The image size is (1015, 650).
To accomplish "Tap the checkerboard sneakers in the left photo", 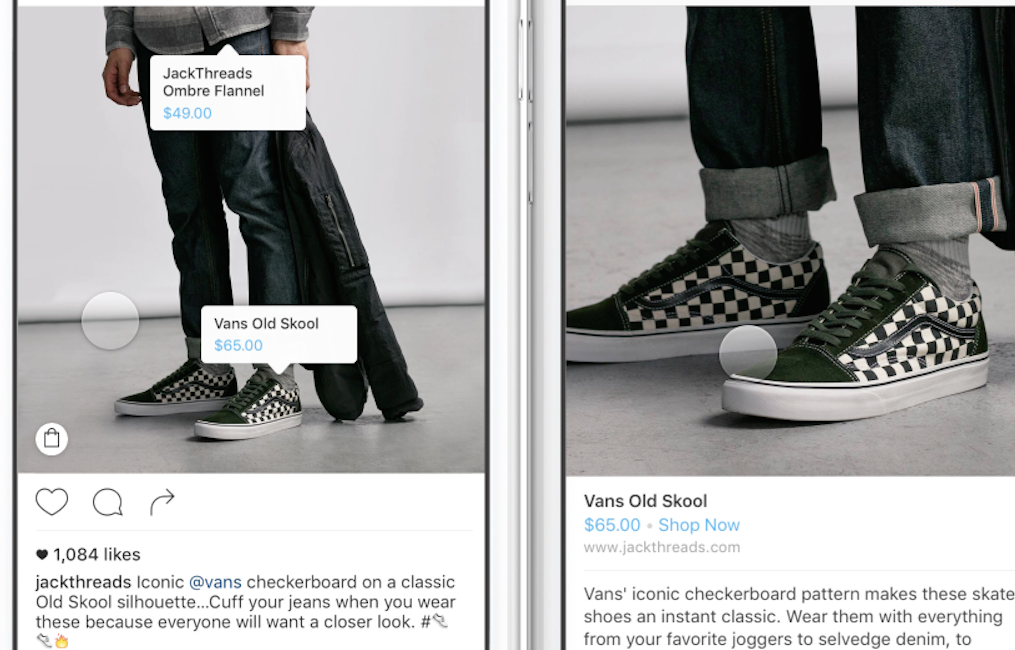I will (208, 400).
